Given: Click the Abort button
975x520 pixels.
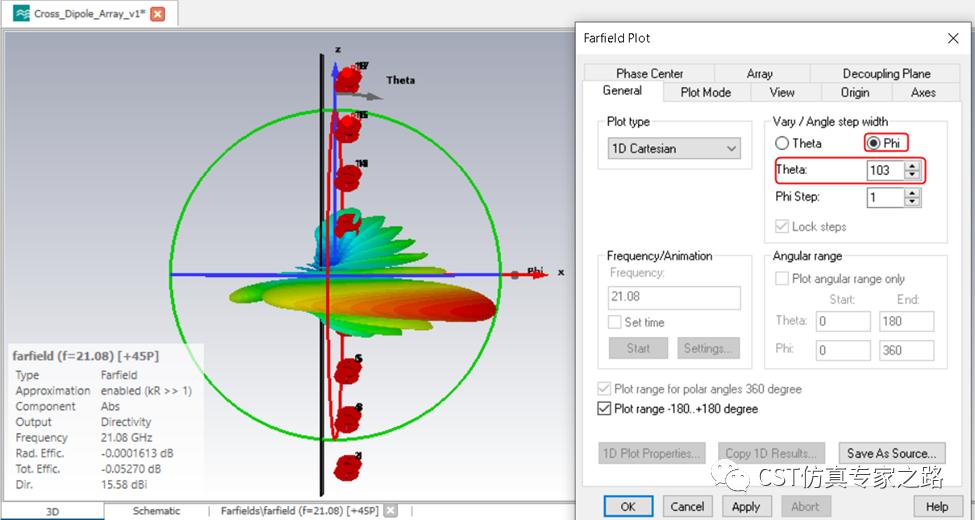Looking at the screenshot, I should coord(806,506).
